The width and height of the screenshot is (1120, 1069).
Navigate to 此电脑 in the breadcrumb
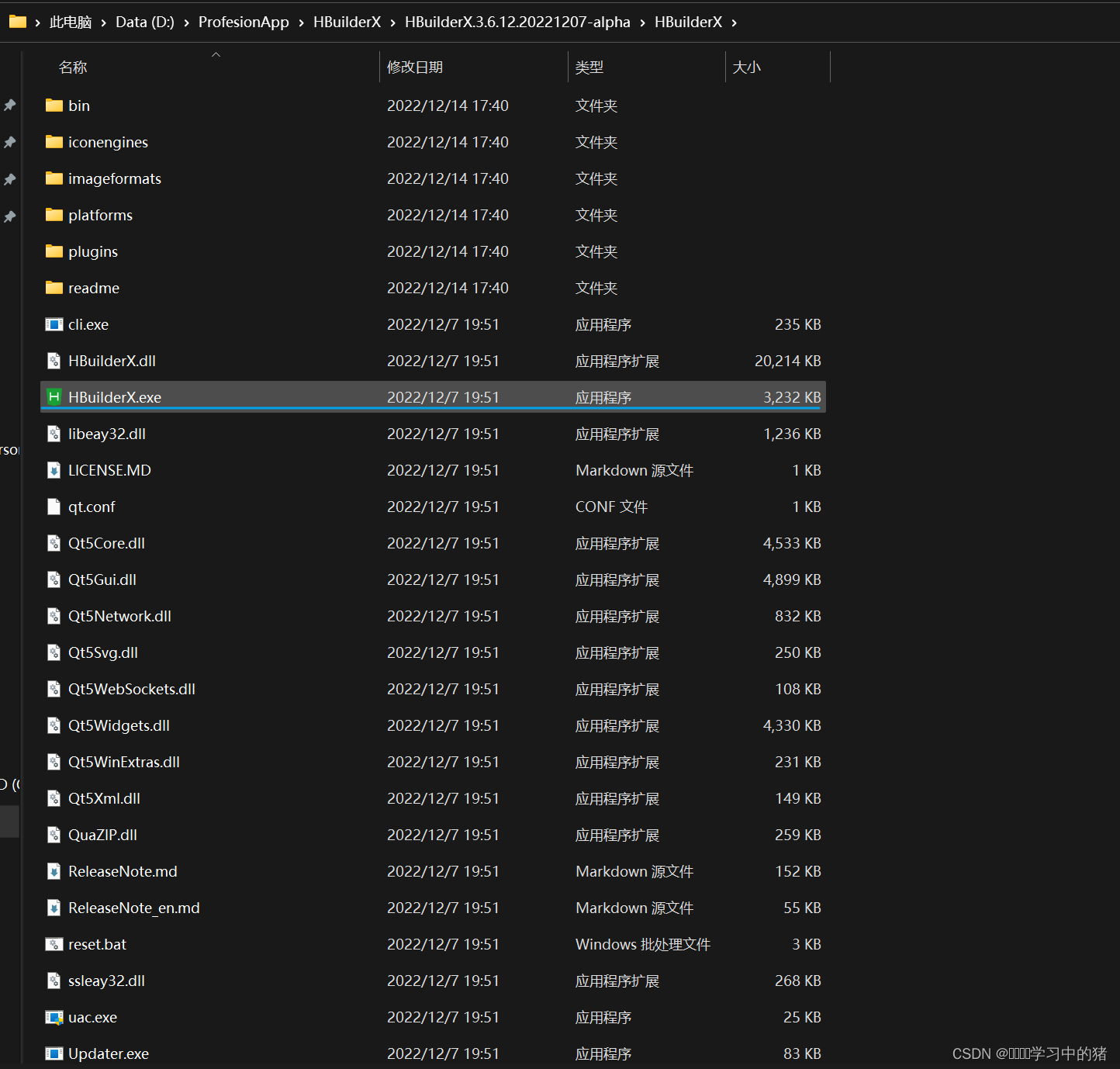(x=71, y=22)
